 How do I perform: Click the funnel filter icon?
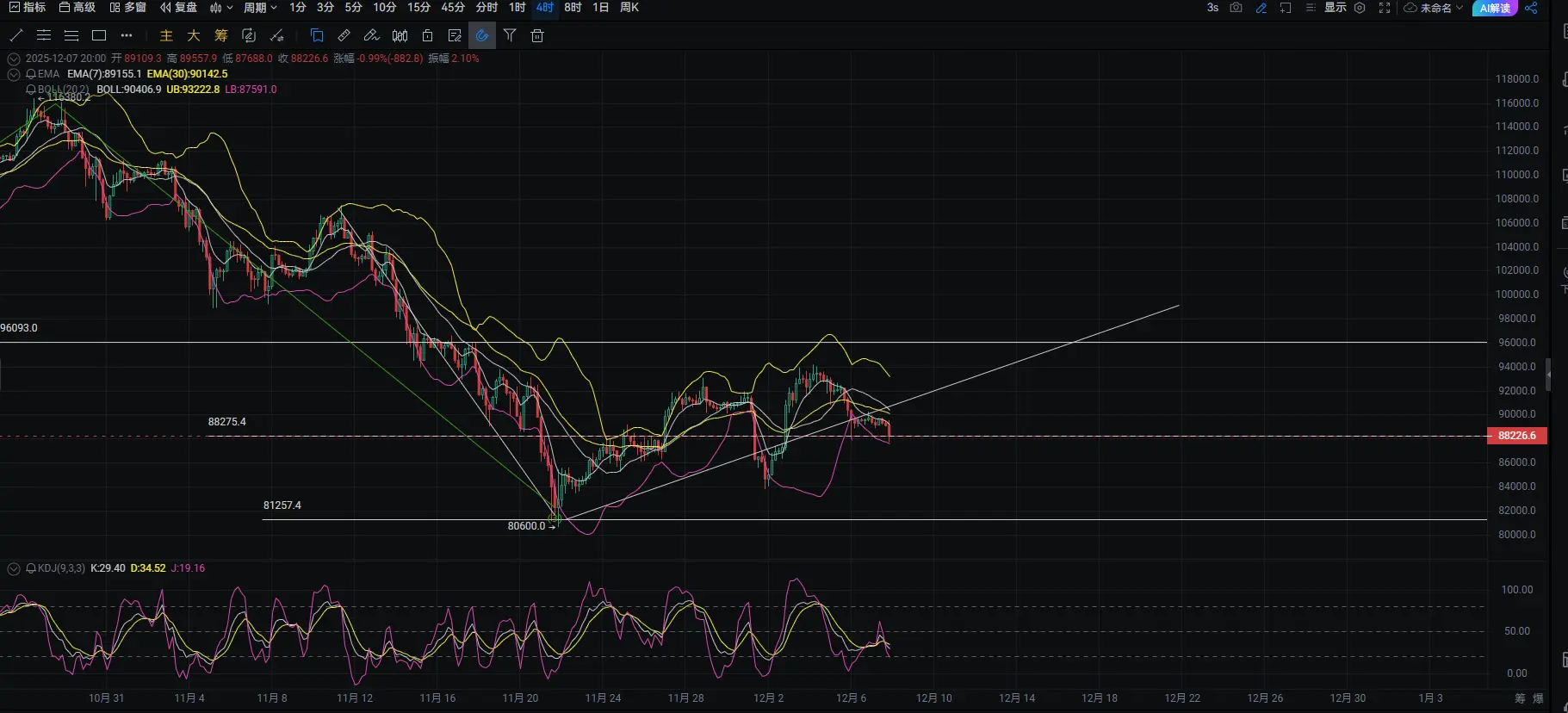pos(510,35)
